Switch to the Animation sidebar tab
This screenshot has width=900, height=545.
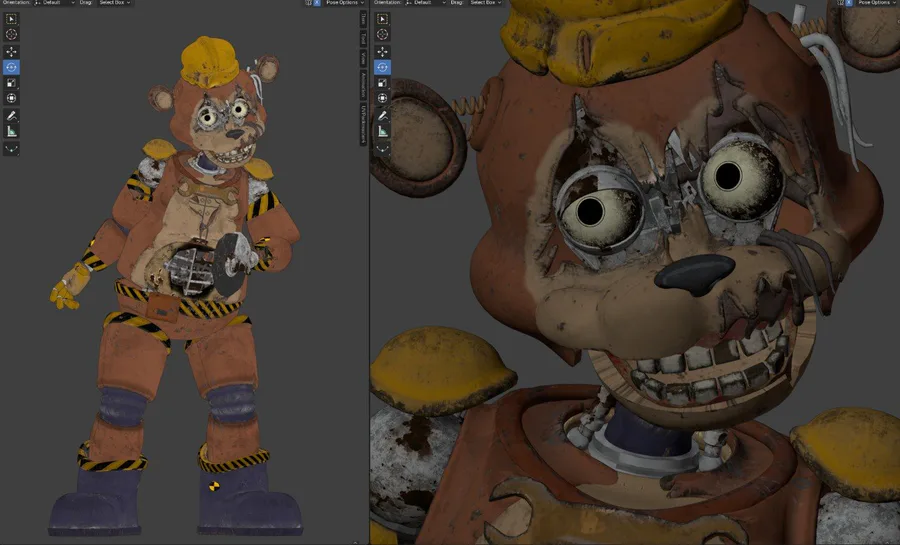pos(363,84)
